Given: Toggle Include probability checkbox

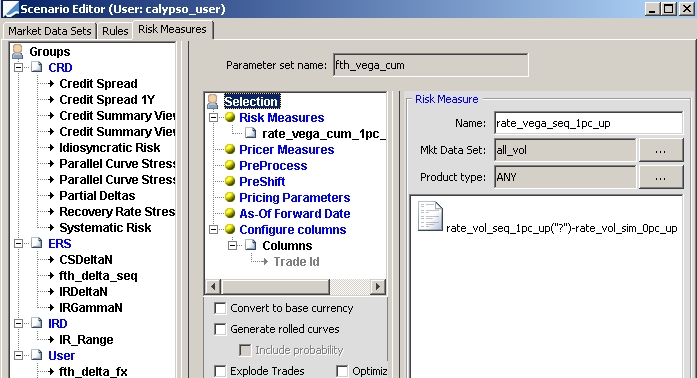Looking at the screenshot, I should [x=245, y=350].
